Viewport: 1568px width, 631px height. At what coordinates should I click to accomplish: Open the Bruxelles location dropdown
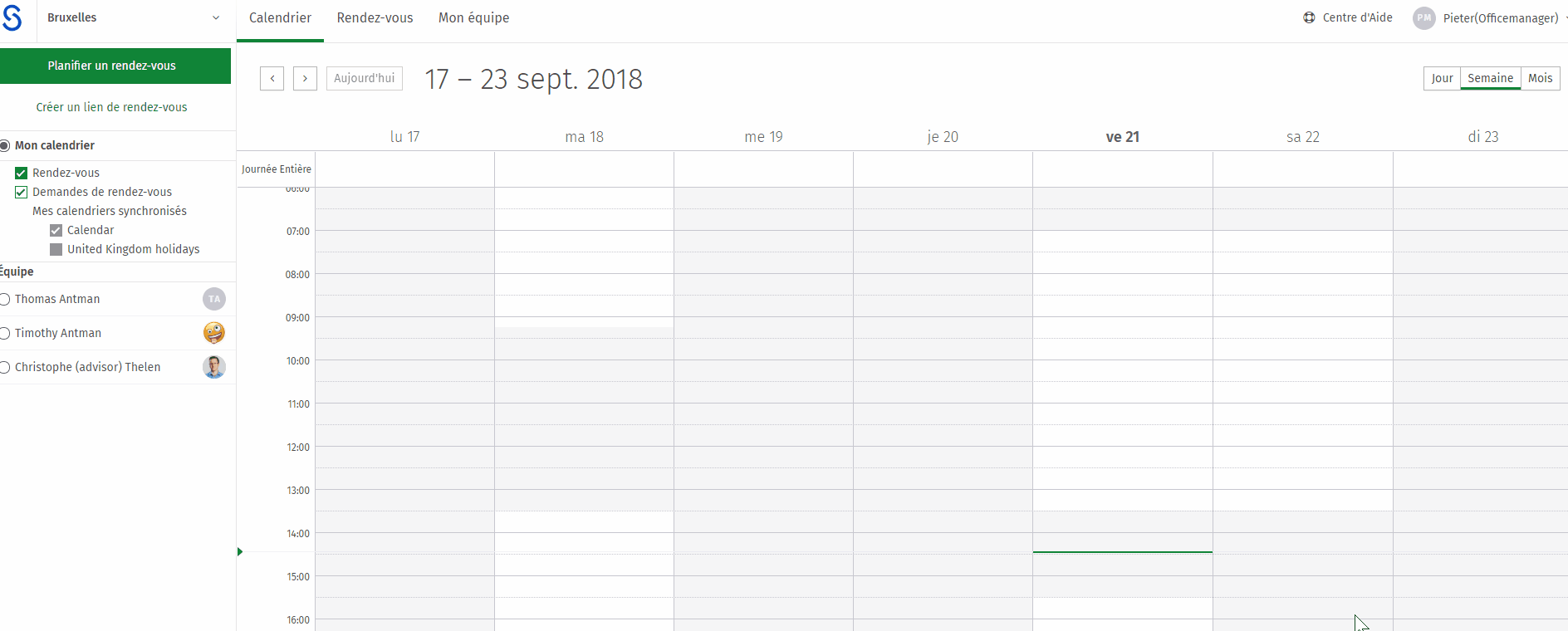134,17
